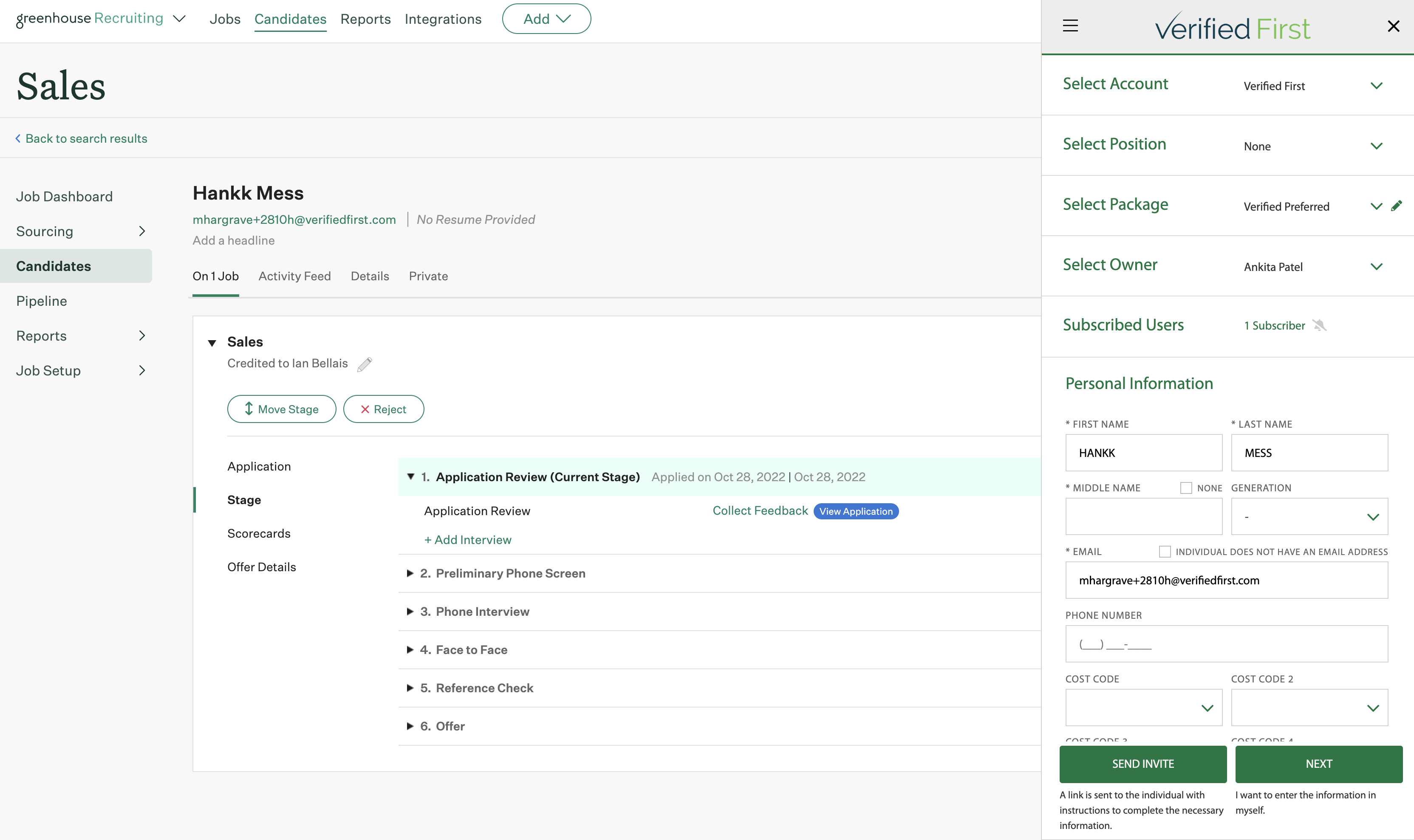
Task: Open Greenhouse Recruiting product switcher chevron
Action: [179, 19]
